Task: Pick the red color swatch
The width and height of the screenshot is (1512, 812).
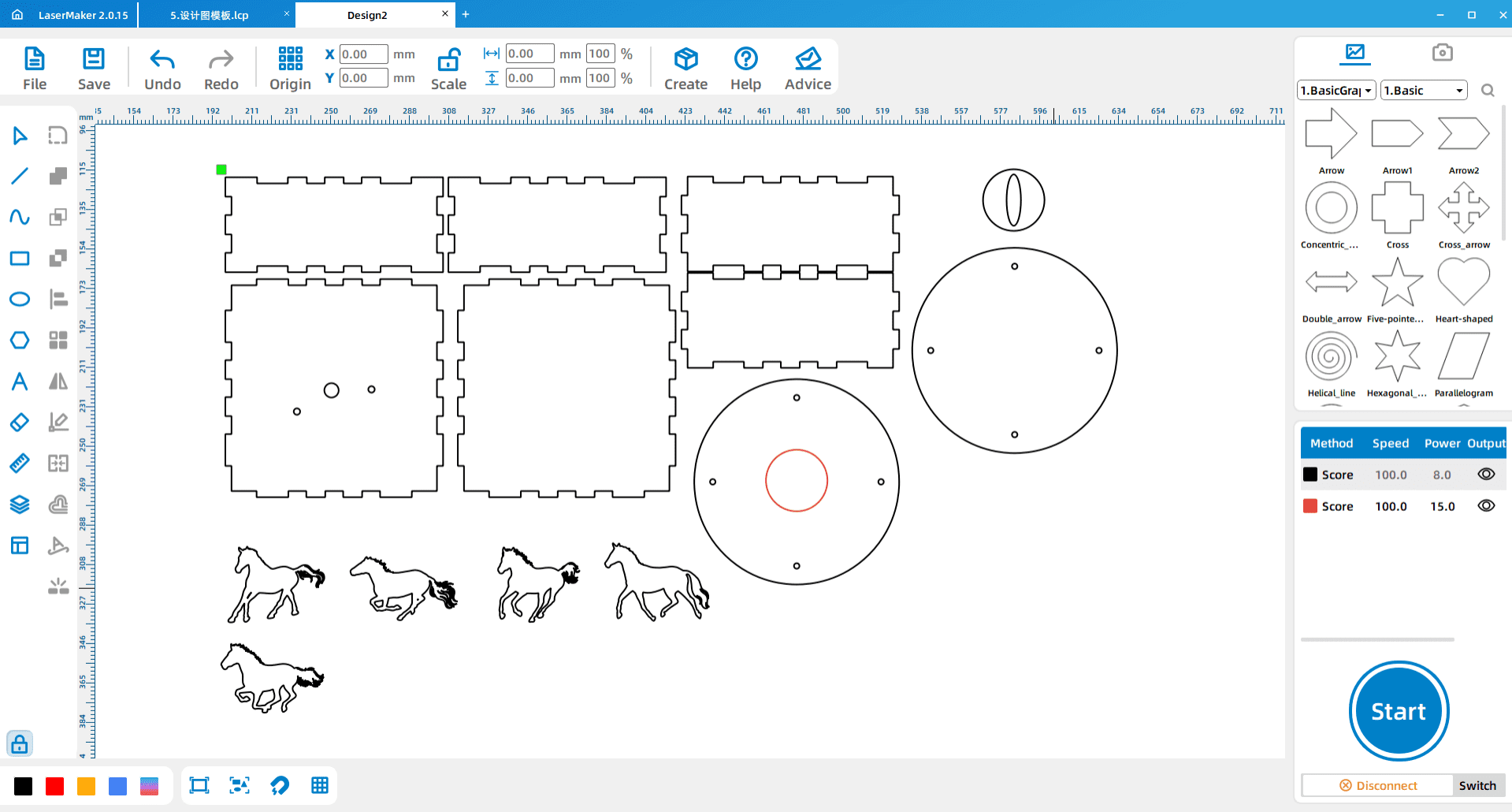Action: (x=54, y=786)
